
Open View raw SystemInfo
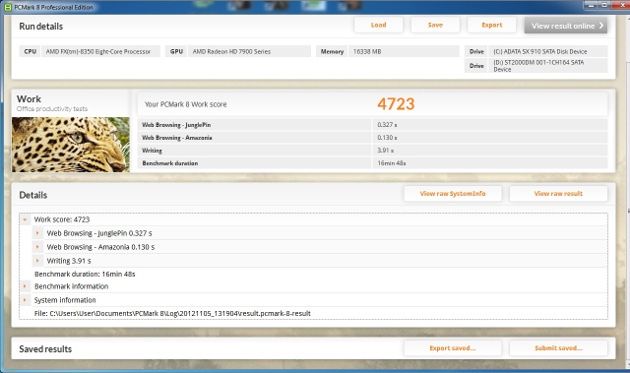tap(452, 194)
